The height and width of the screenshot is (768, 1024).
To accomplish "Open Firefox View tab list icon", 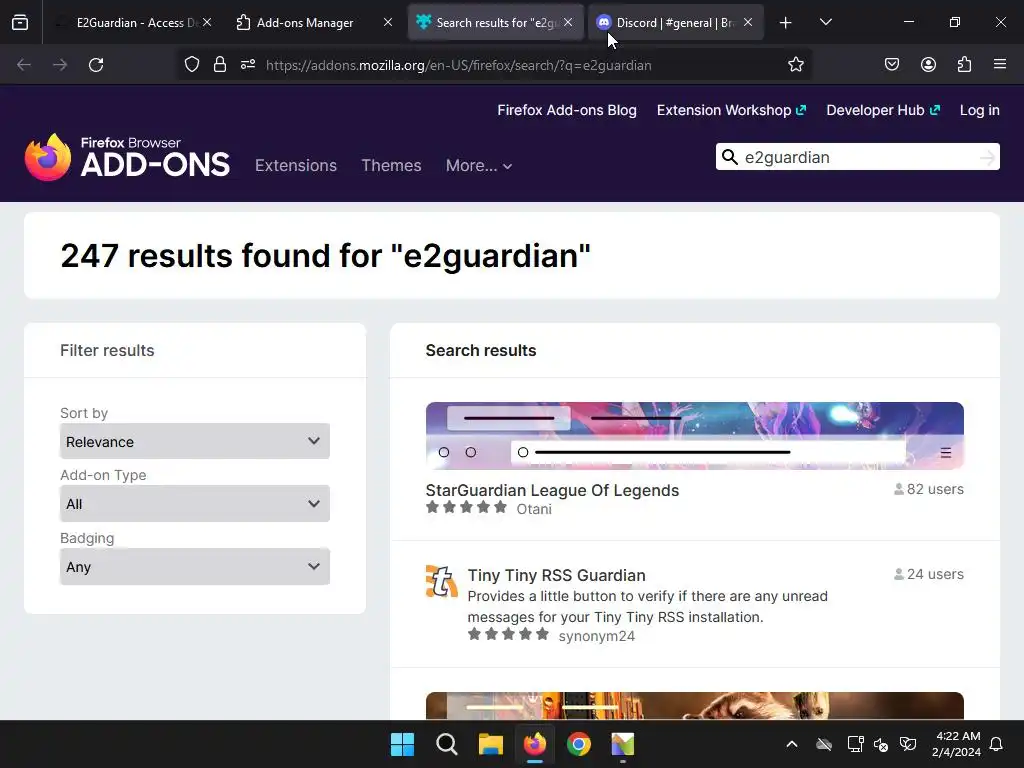I will coord(20,23).
